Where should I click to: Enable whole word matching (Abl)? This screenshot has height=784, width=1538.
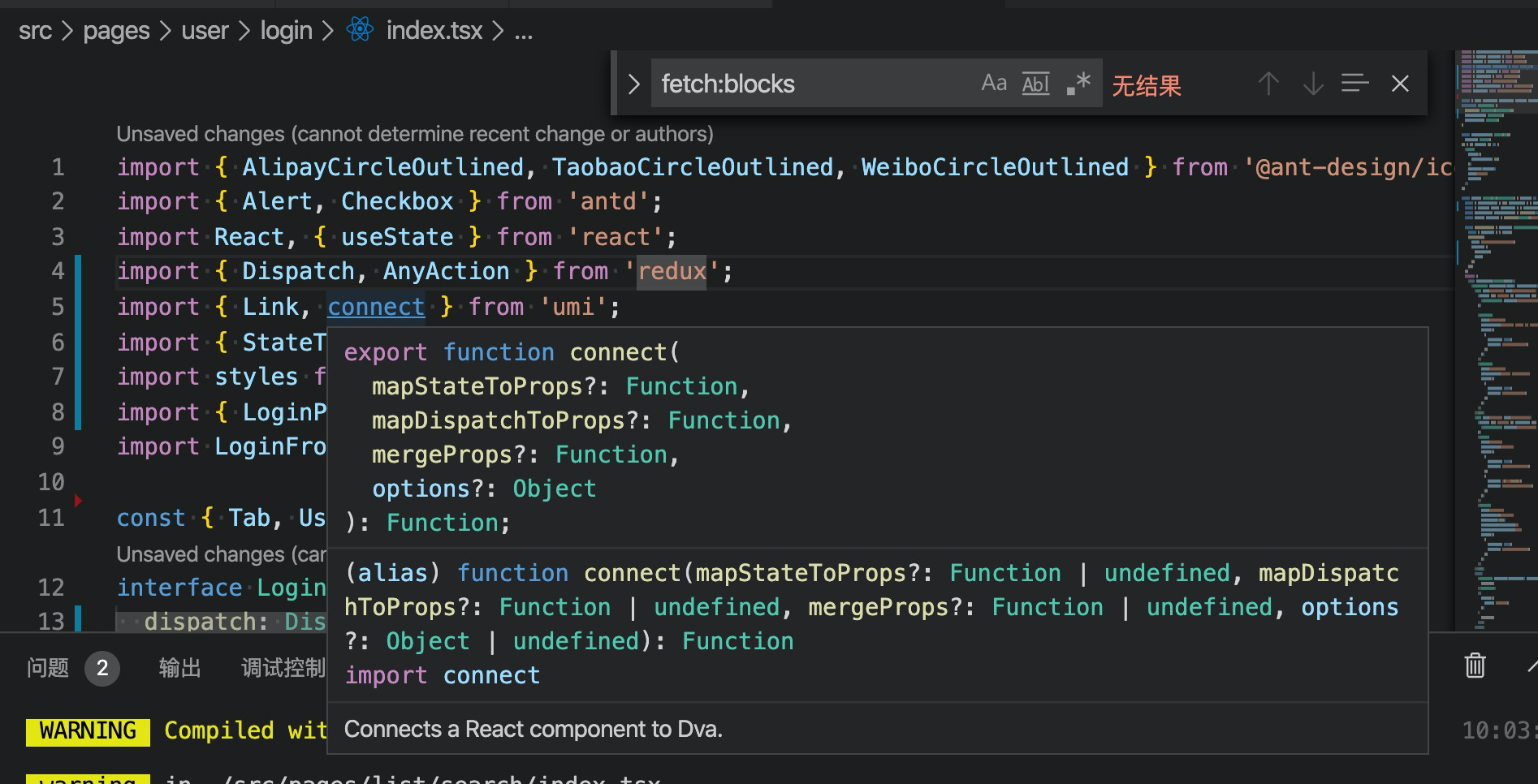pyautogui.click(x=1035, y=83)
